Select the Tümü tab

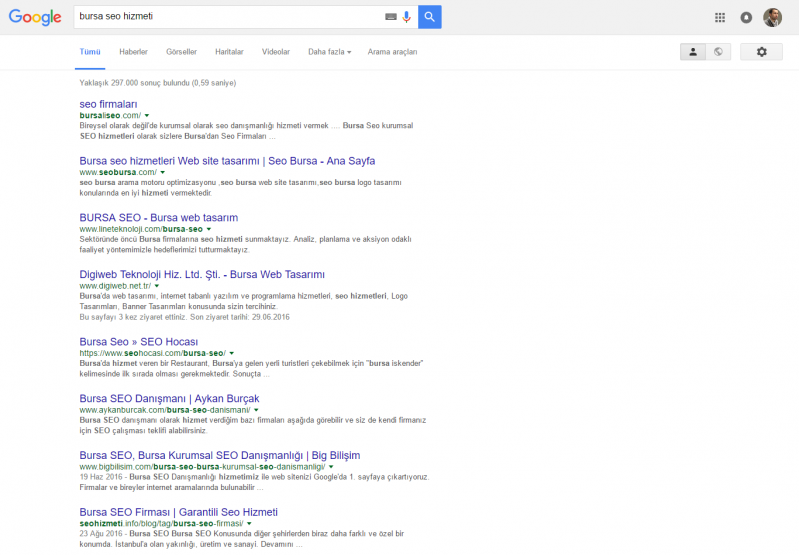(90, 52)
